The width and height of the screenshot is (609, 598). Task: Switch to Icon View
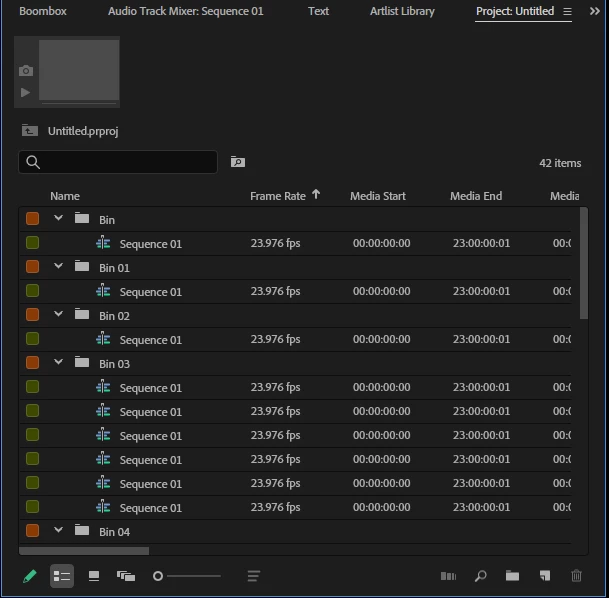tap(94, 576)
